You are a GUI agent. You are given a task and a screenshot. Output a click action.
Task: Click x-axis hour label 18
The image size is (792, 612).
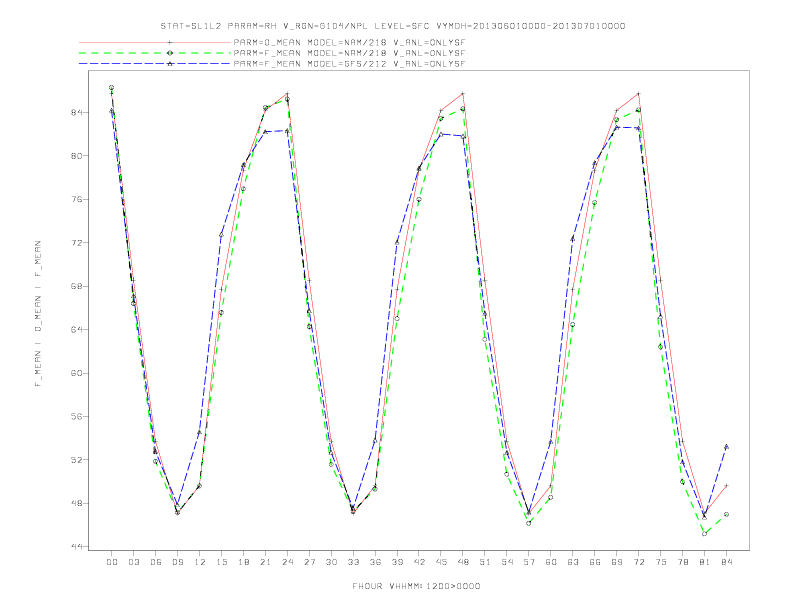pos(243,562)
